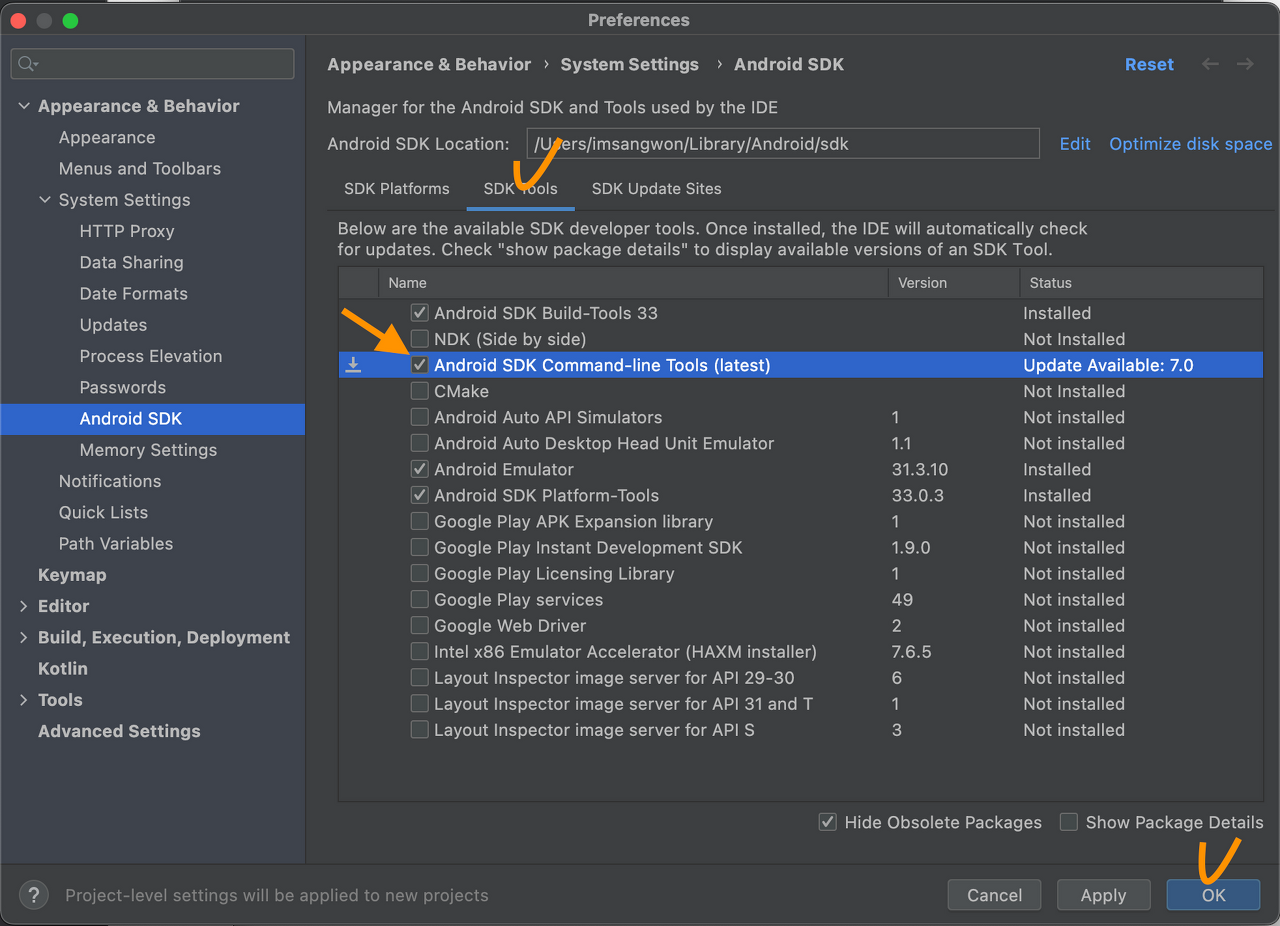Image resolution: width=1280 pixels, height=926 pixels.
Task: Select the Google Play Licensing Library row
Action: (801, 573)
